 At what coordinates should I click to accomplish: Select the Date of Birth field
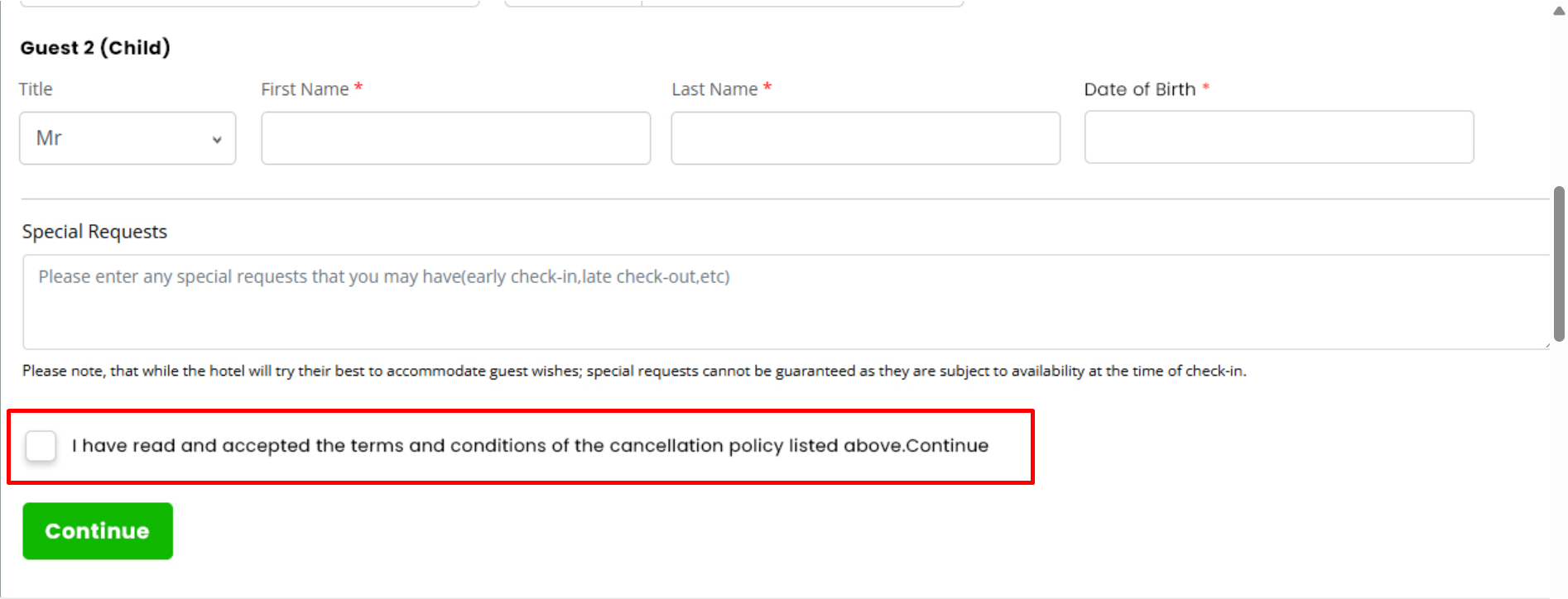pyautogui.click(x=1278, y=137)
